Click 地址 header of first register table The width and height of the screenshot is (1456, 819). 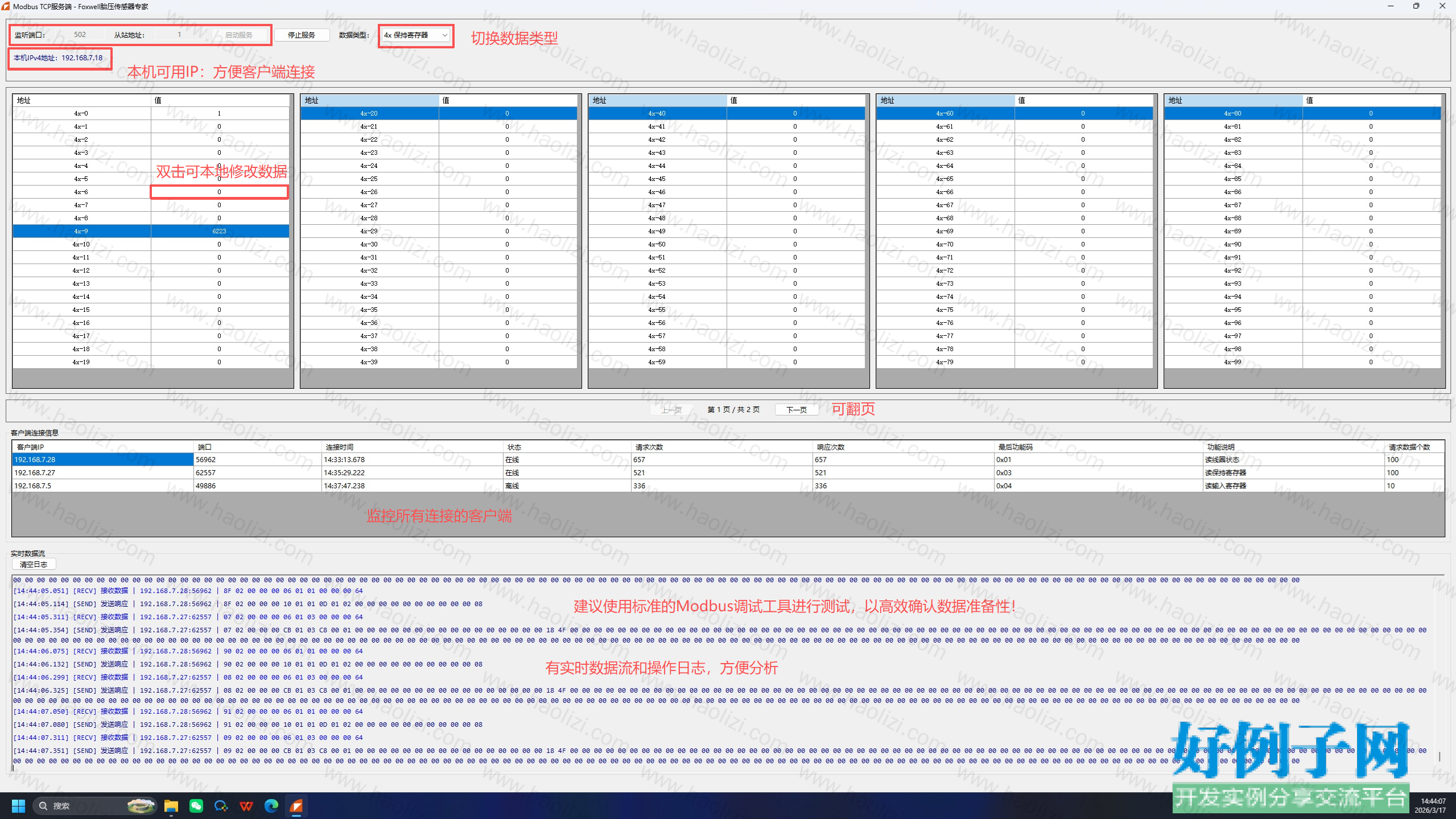(81, 101)
